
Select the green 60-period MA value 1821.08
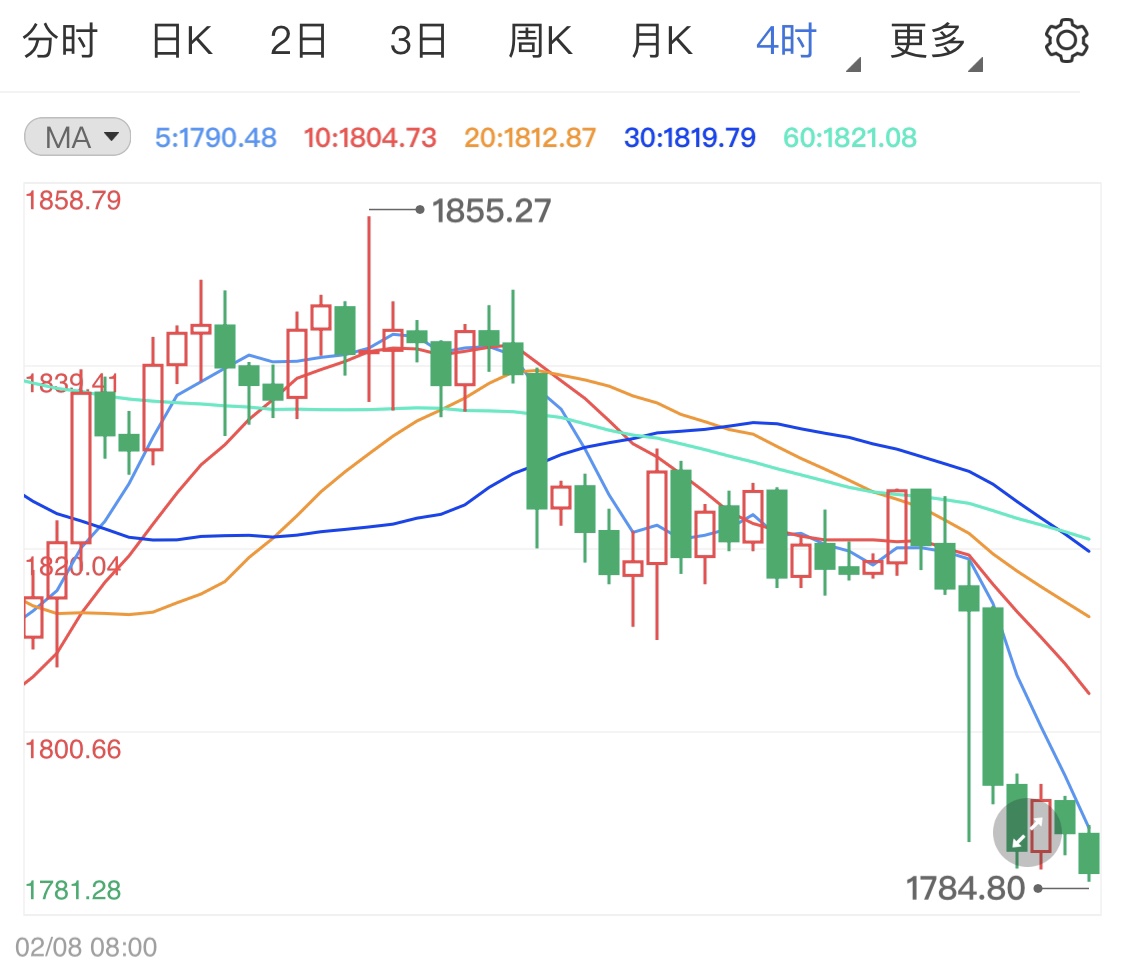(849, 137)
